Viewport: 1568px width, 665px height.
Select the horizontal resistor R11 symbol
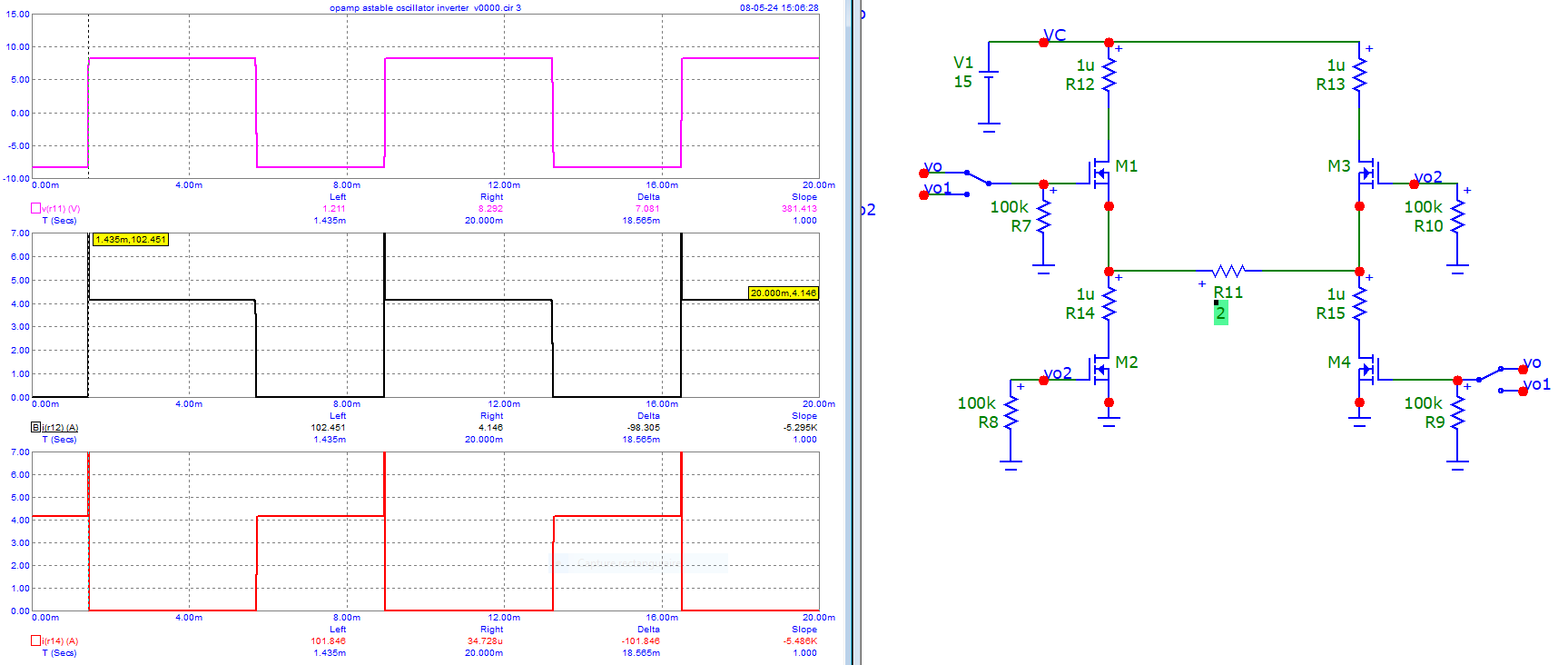[x=1228, y=271]
